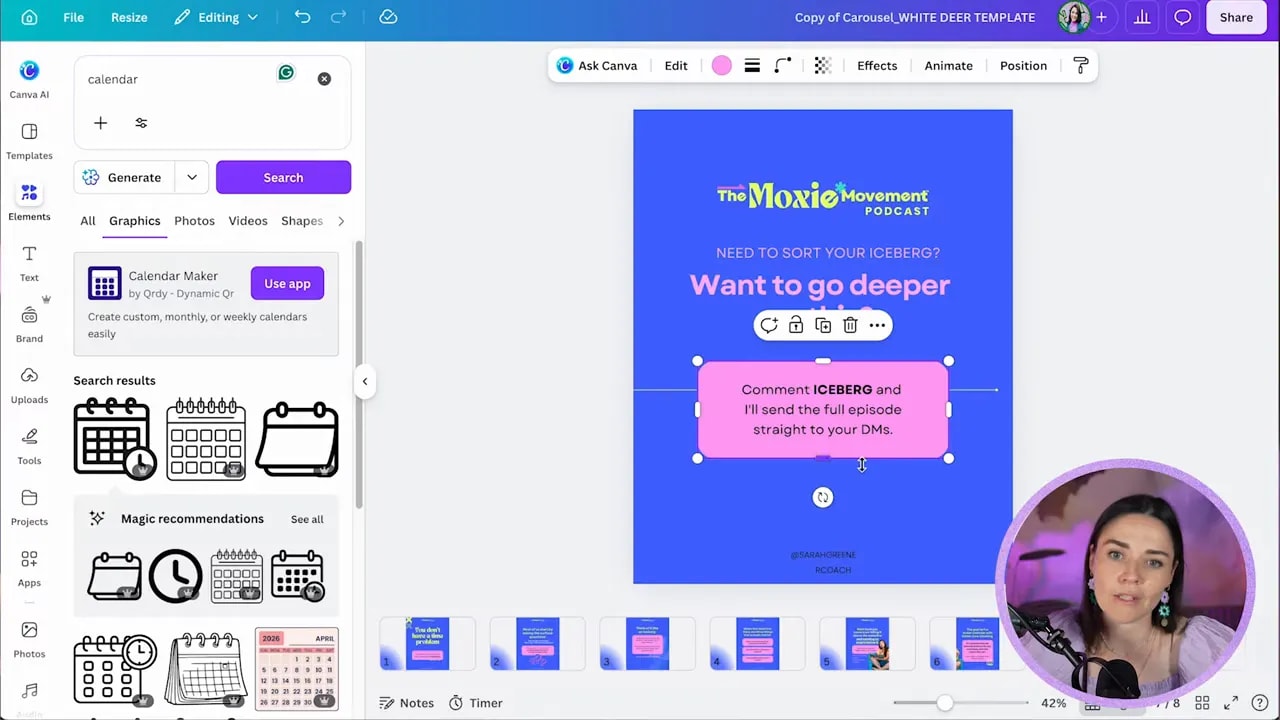The image size is (1280, 720).
Task: Lock the selected element
Action: coord(796,325)
